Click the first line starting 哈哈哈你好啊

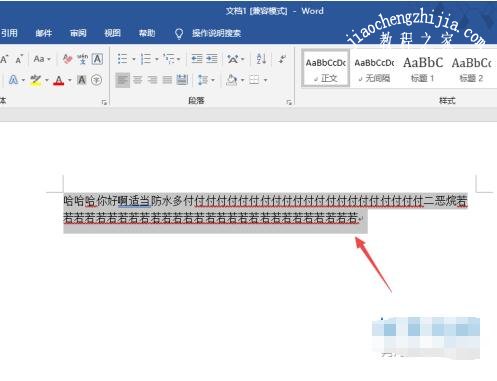point(265,201)
